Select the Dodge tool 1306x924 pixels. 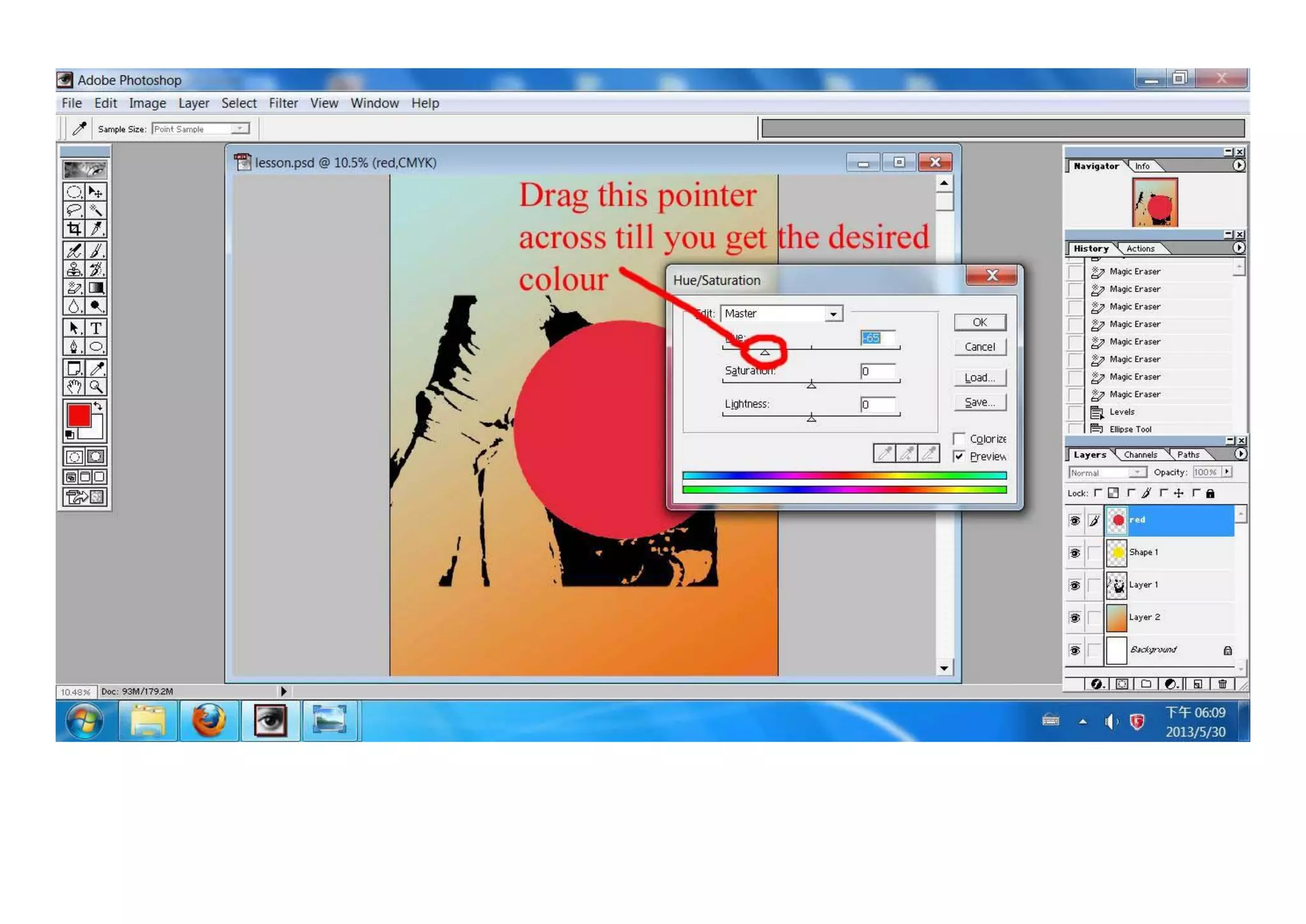96,306
